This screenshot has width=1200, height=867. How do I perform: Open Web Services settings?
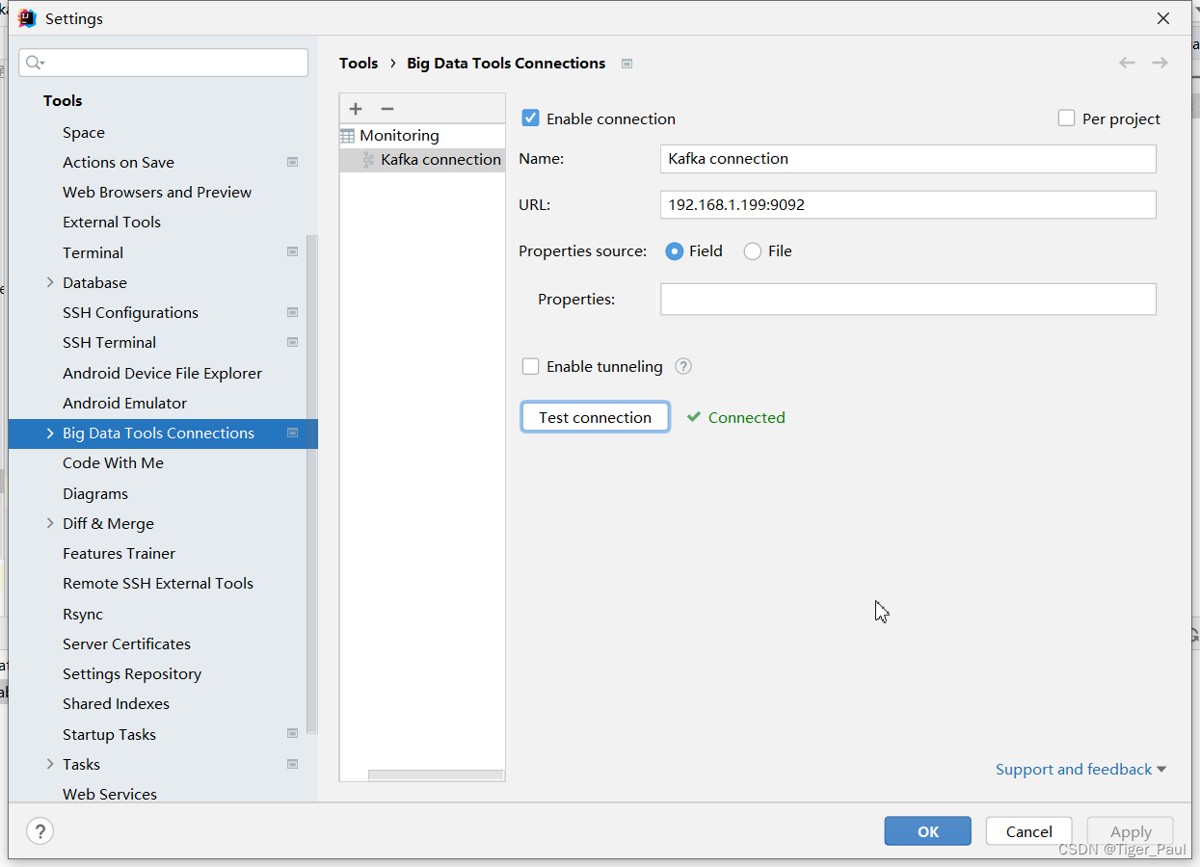(109, 794)
